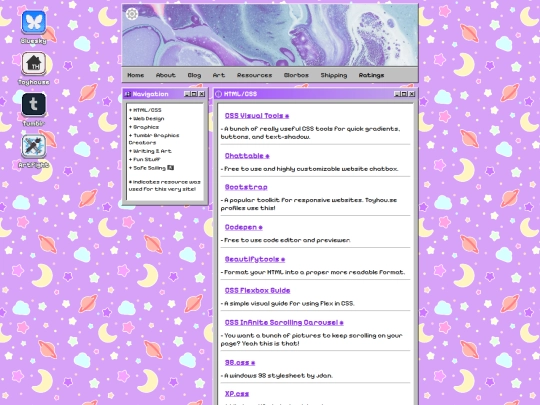
Task: Click the 'windows 98 stylesheet' description
Action: [277, 376]
